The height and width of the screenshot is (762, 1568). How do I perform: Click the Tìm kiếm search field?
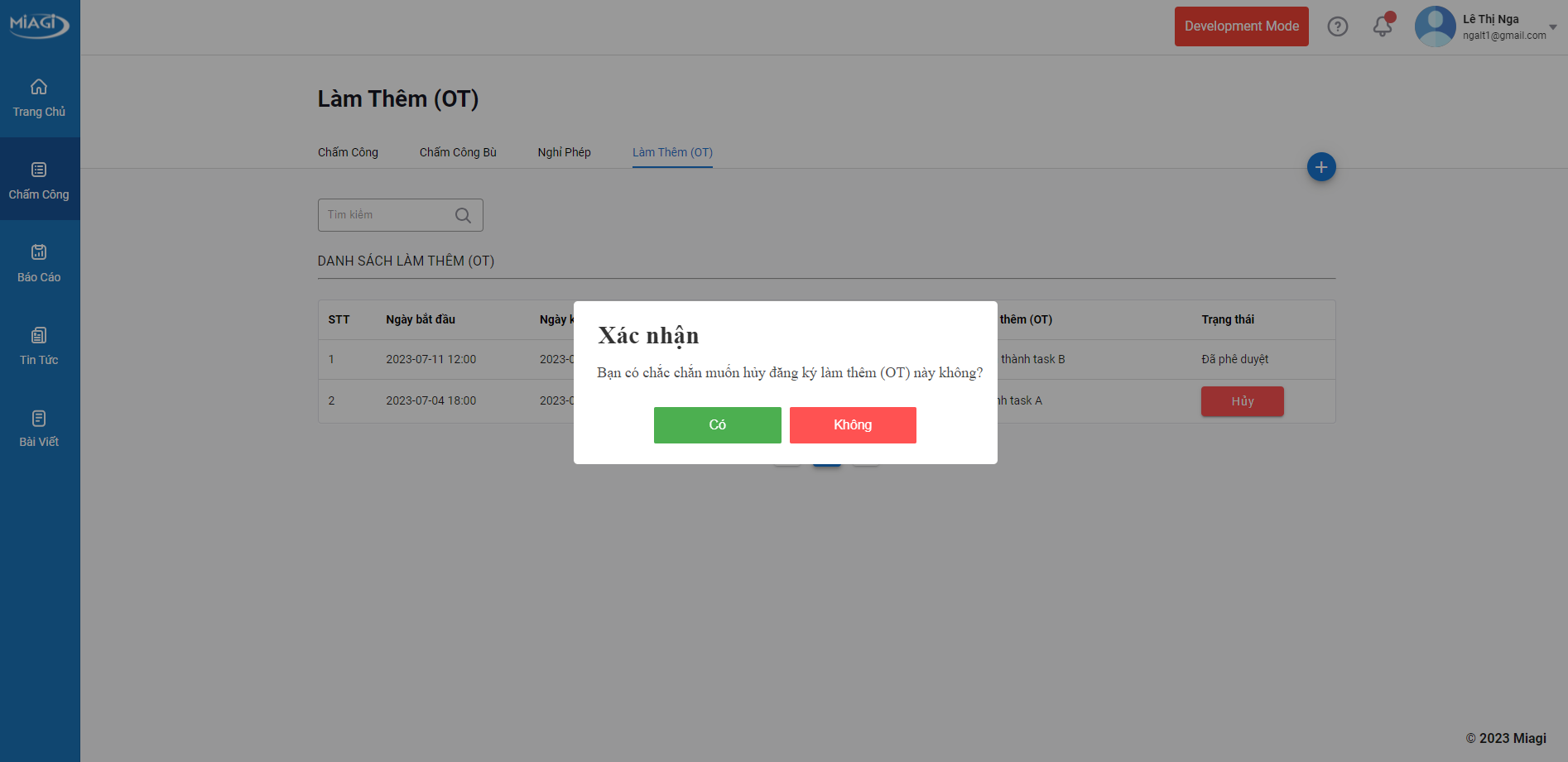385,215
